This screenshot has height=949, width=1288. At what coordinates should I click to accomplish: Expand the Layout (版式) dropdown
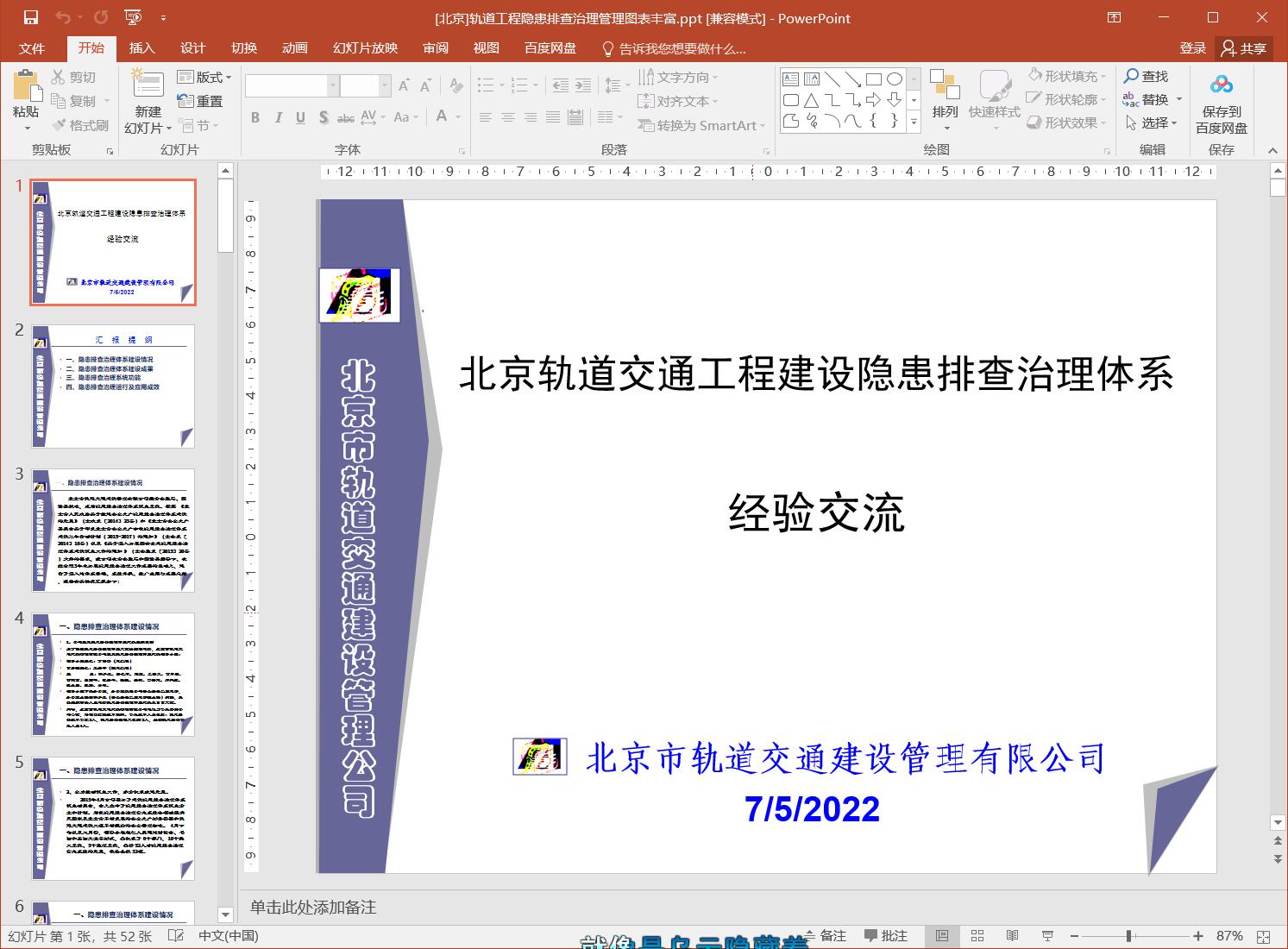pyautogui.click(x=204, y=78)
